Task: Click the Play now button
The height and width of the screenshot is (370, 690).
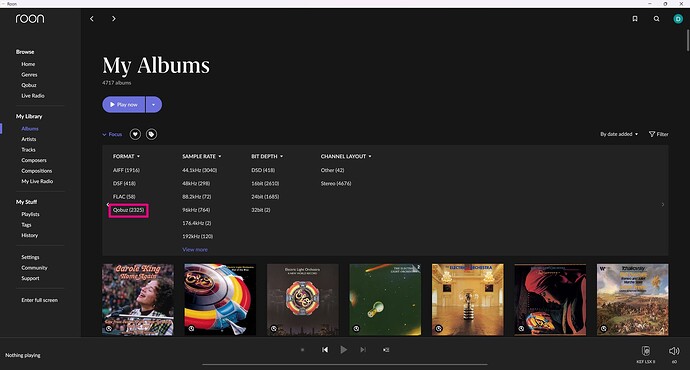Action: pyautogui.click(x=124, y=105)
